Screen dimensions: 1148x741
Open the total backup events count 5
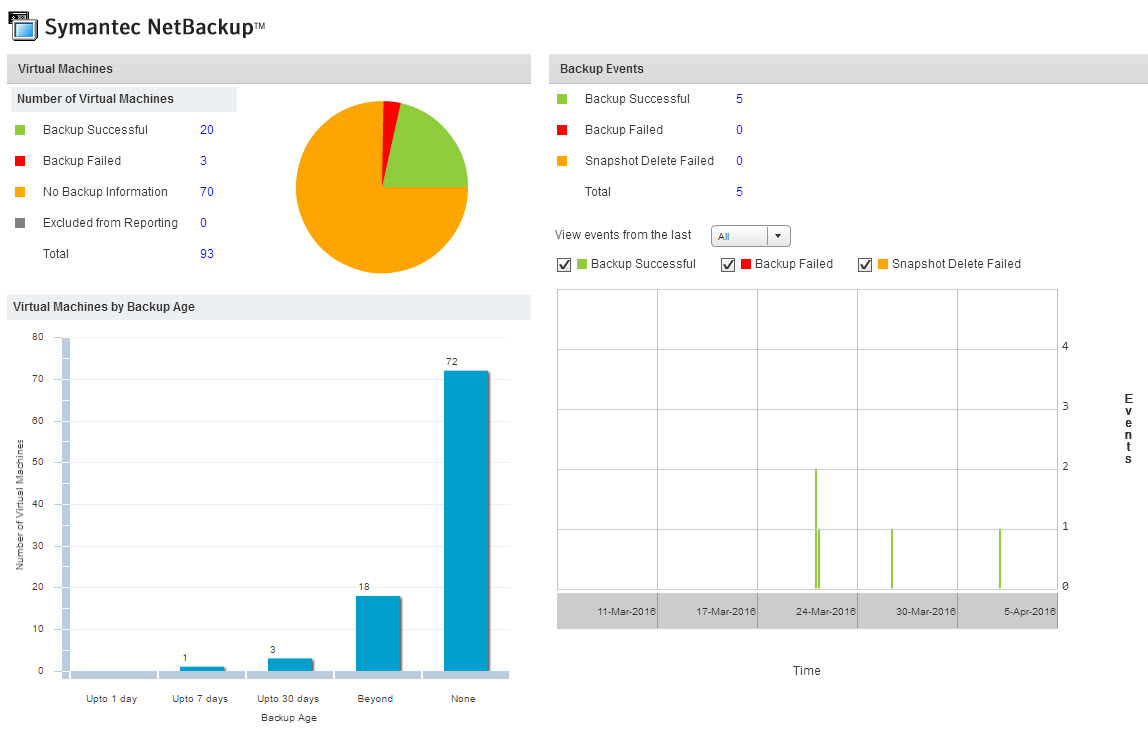pyautogui.click(x=739, y=192)
